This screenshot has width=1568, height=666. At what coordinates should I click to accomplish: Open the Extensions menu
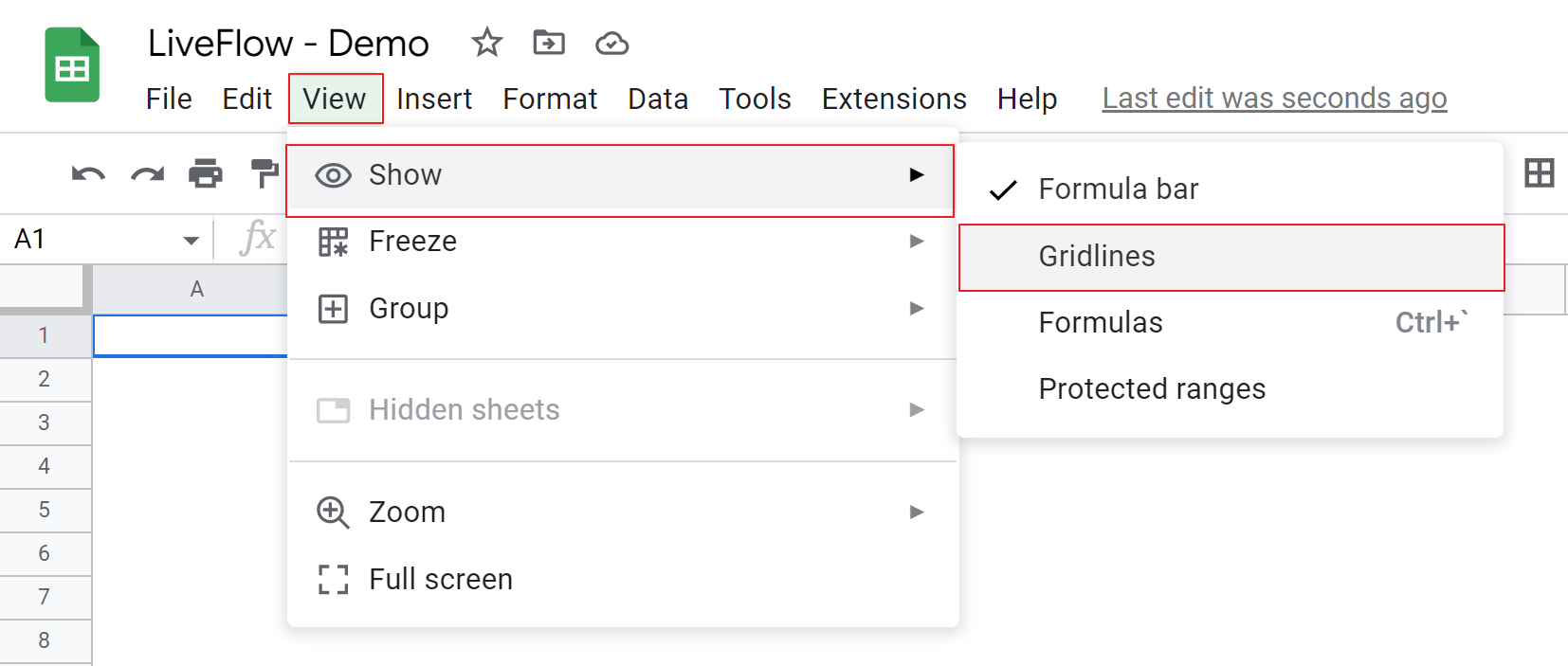[892, 98]
